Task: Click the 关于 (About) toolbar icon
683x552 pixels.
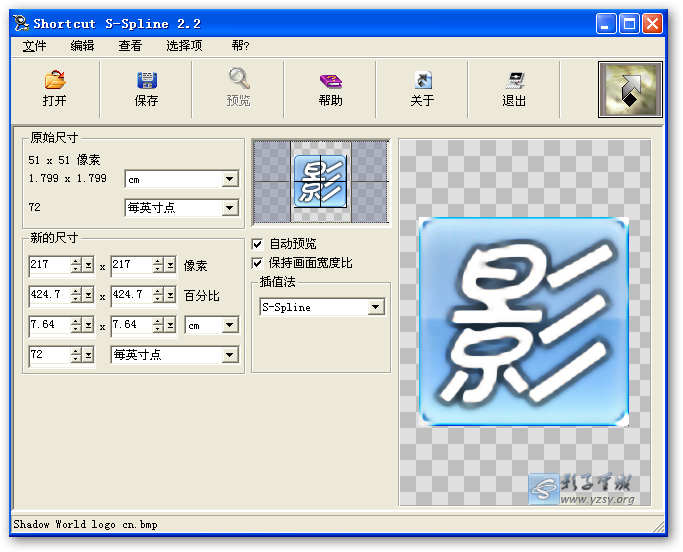Action: click(x=422, y=81)
